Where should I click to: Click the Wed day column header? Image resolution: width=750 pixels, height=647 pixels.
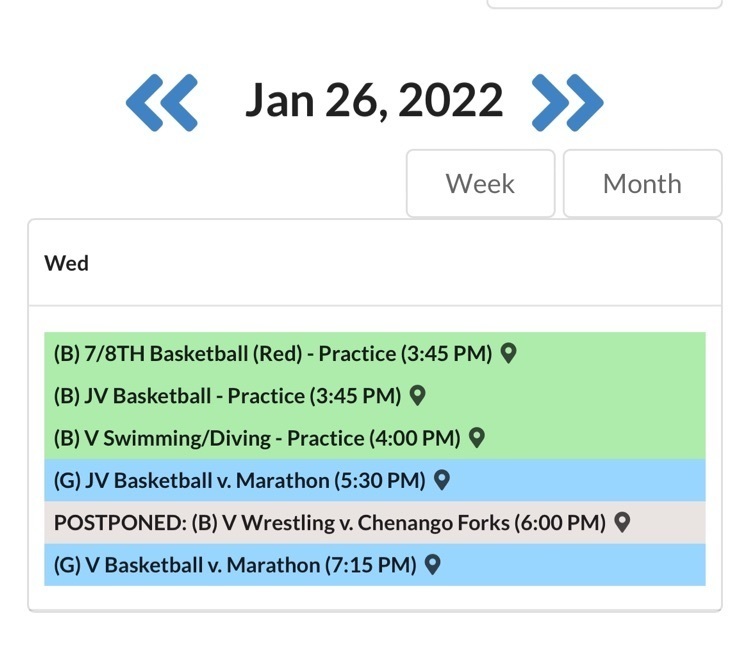[67, 263]
